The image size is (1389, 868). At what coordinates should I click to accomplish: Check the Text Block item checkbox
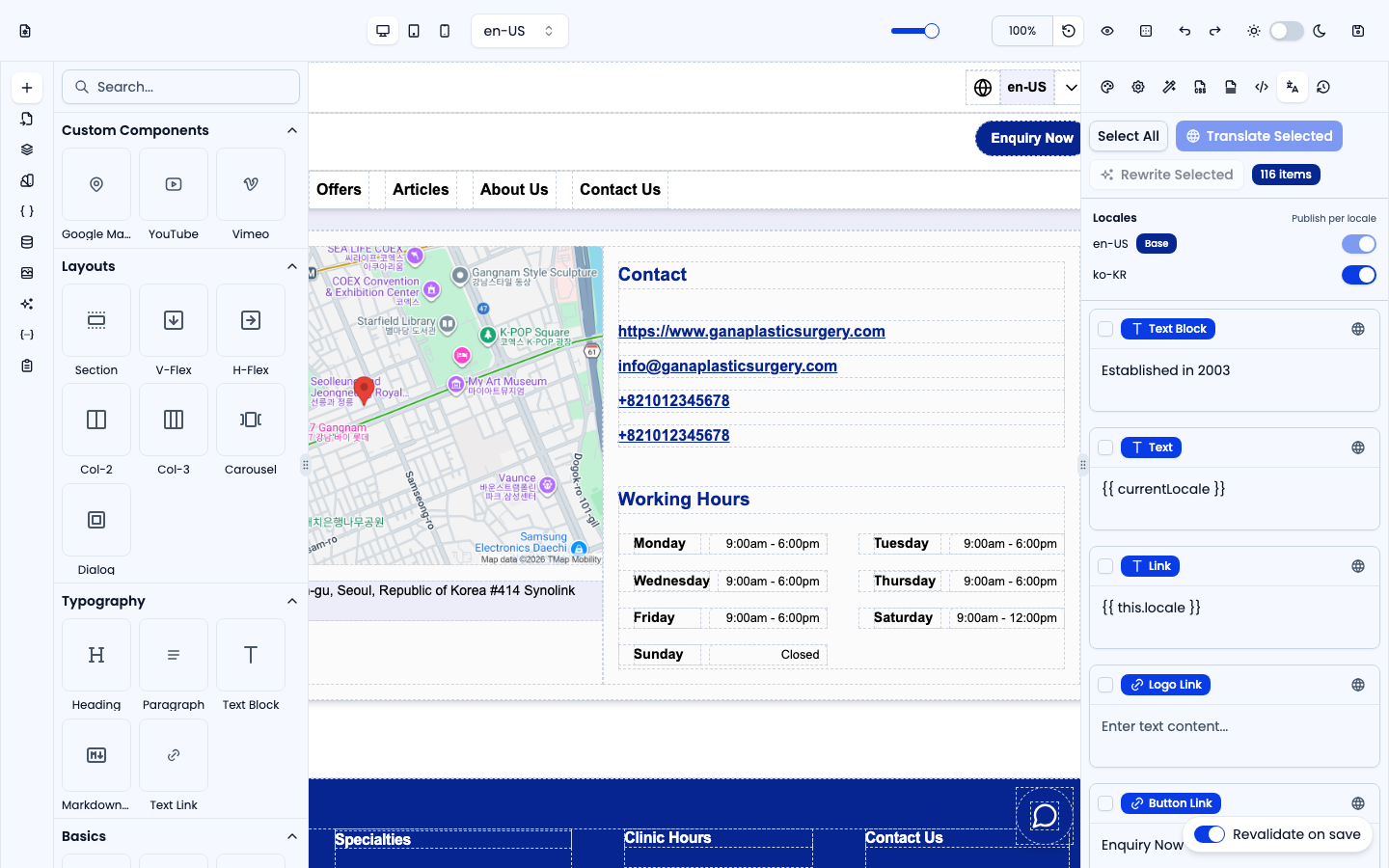[1105, 329]
